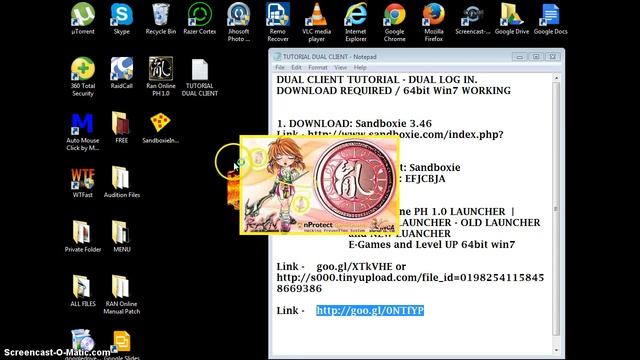Image resolution: width=640 pixels, height=360 pixels.
Task: Click the Notepad scroll up arrow
Action: click(556, 78)
